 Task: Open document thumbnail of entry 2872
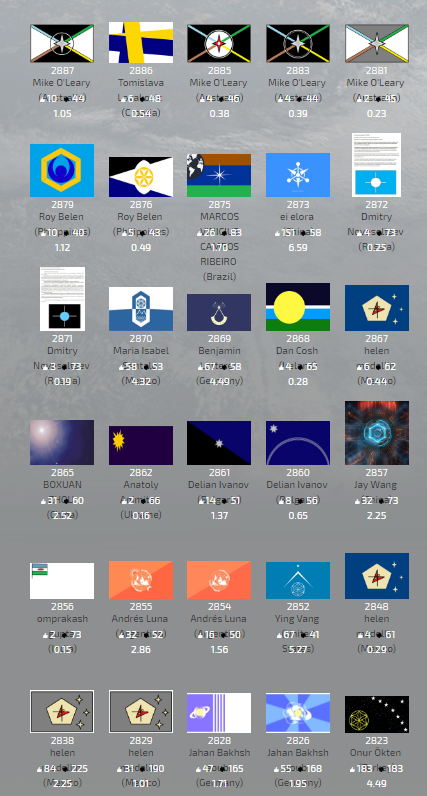(377, 165)
